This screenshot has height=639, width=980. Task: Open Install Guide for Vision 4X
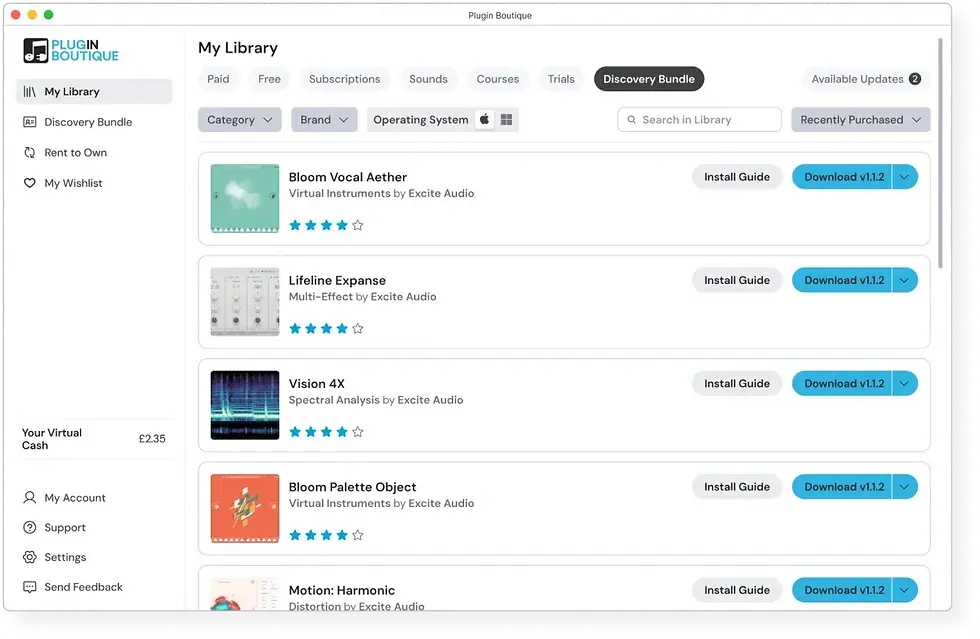coord(737,383)
